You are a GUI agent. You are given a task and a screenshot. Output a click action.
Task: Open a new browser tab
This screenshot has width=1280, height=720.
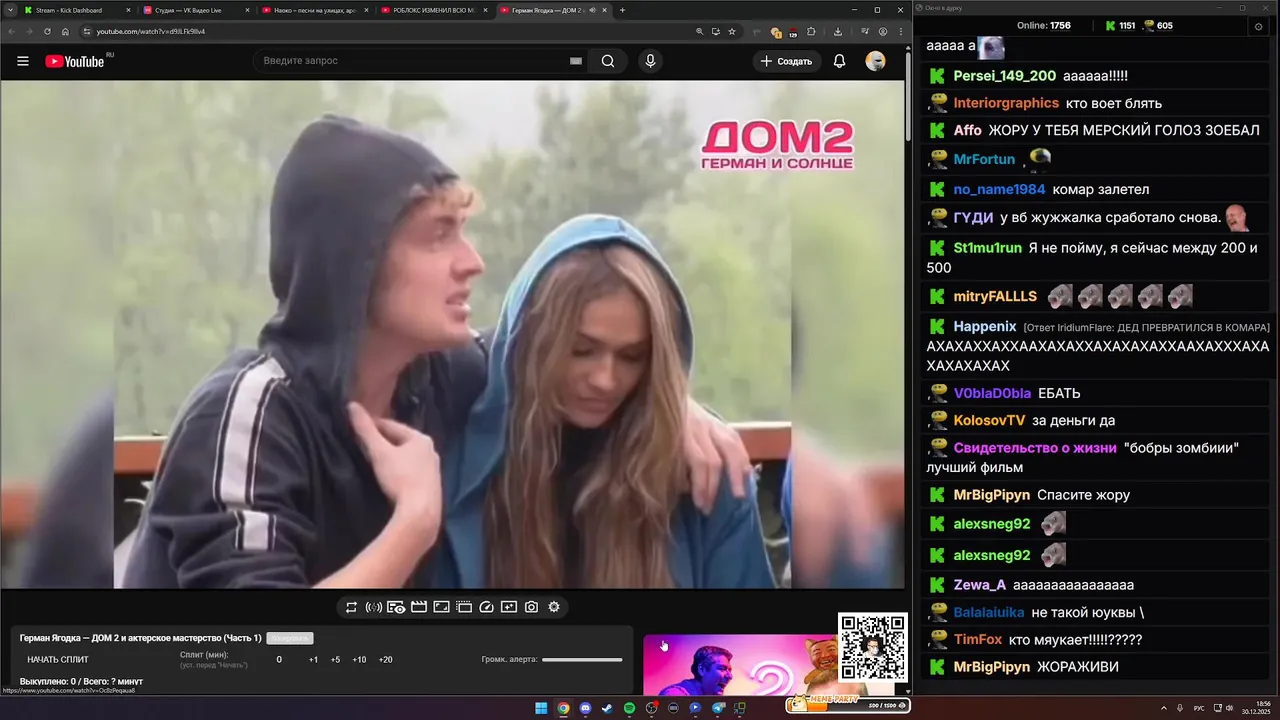[x=622, y=10]
